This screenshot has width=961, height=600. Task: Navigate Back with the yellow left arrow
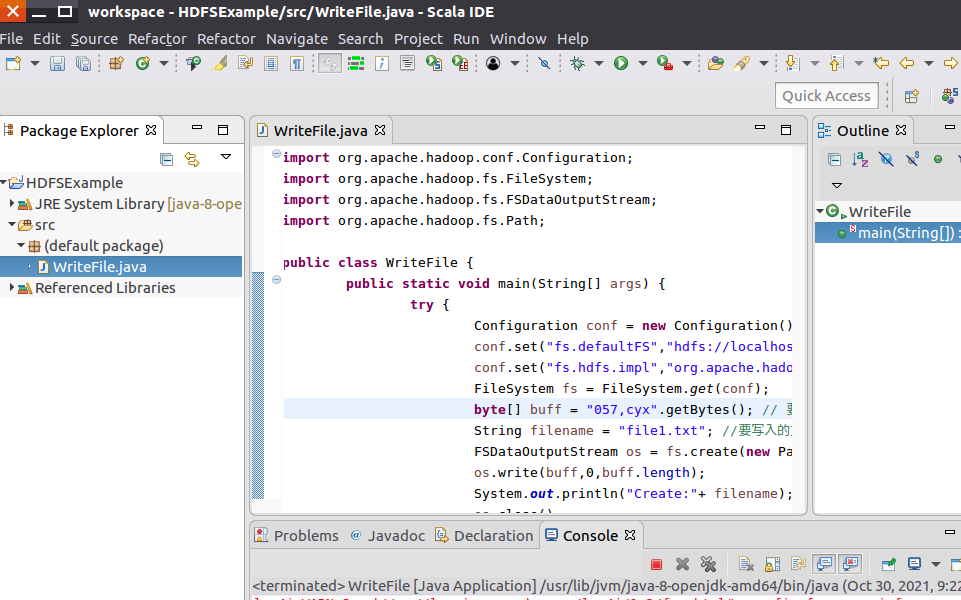coord(907,63)
